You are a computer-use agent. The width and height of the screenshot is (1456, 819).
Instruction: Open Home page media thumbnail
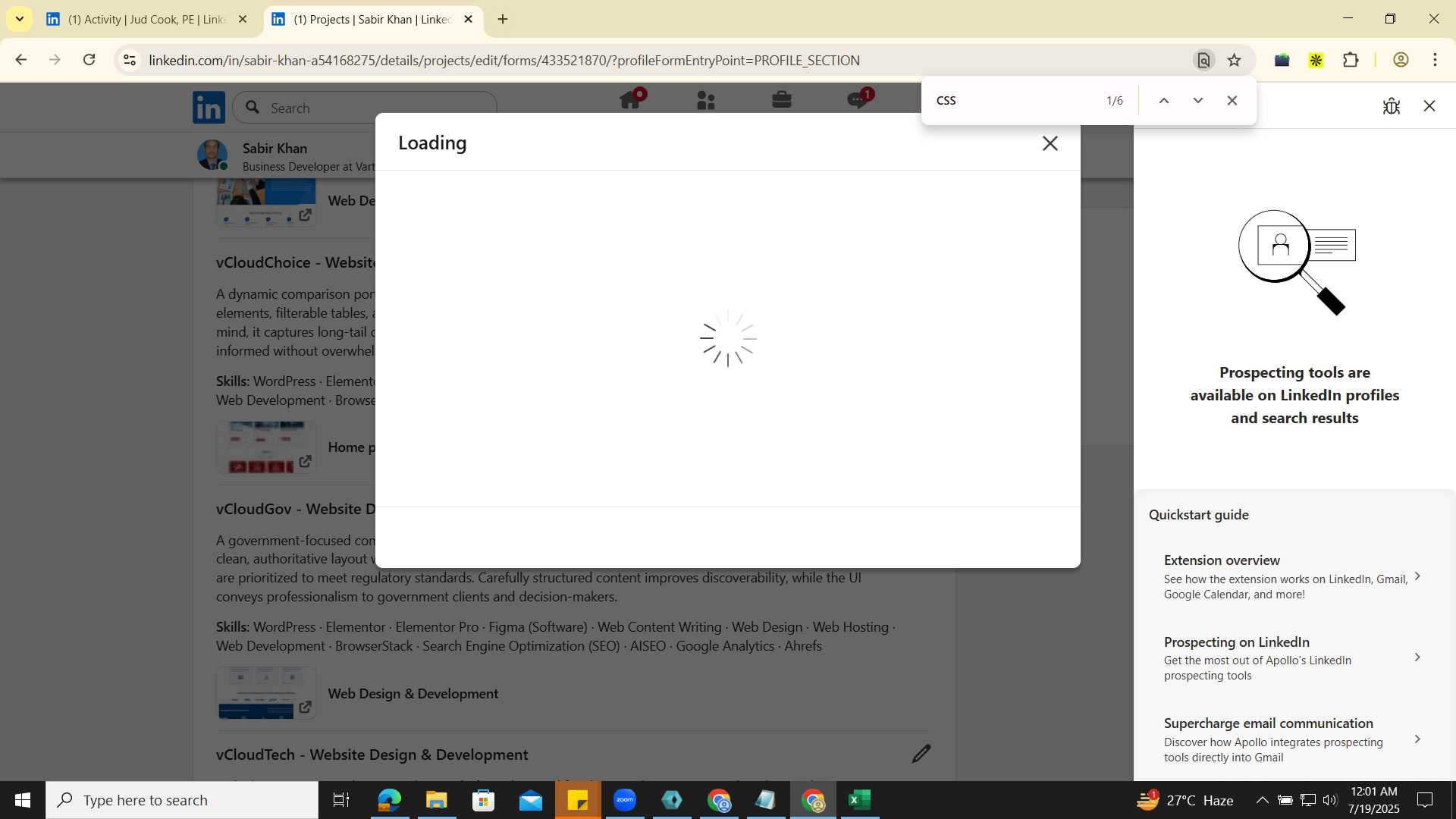[266, 447]
